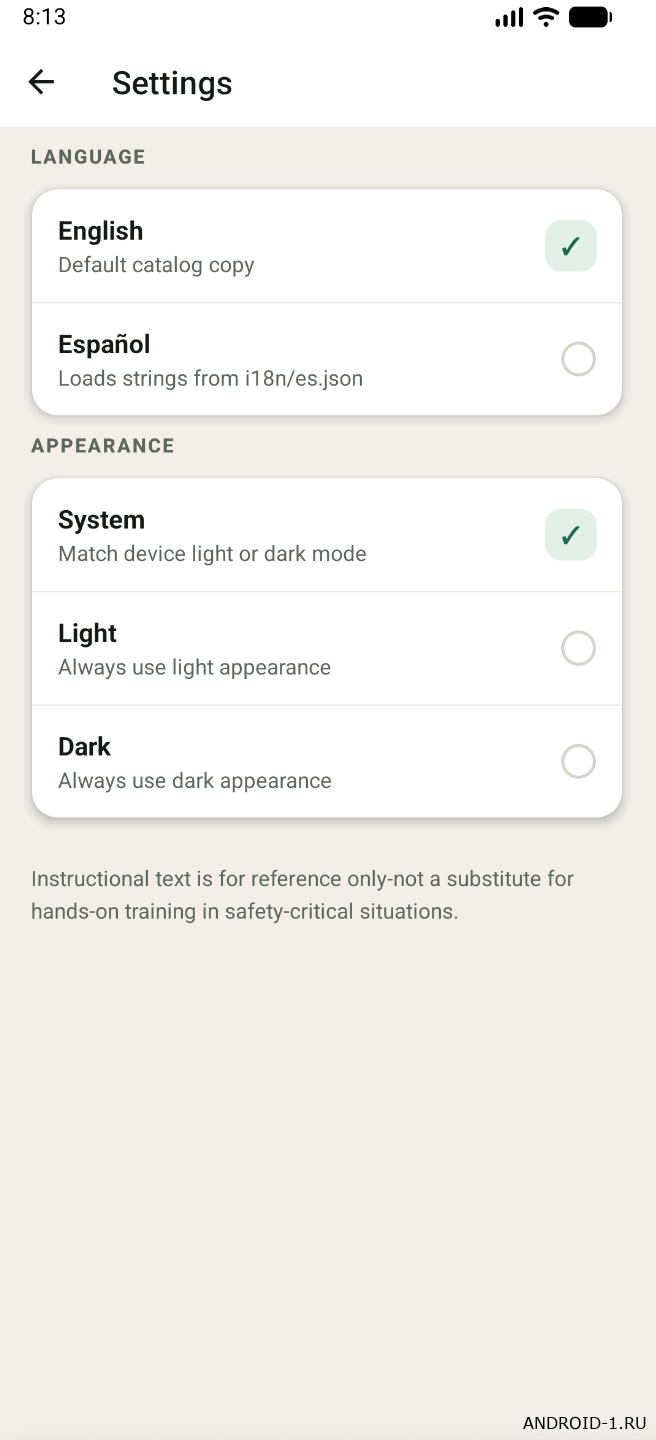Tap the Dark appearance label
This screenshot has width=656, height=1440.
tap(85, 747)
